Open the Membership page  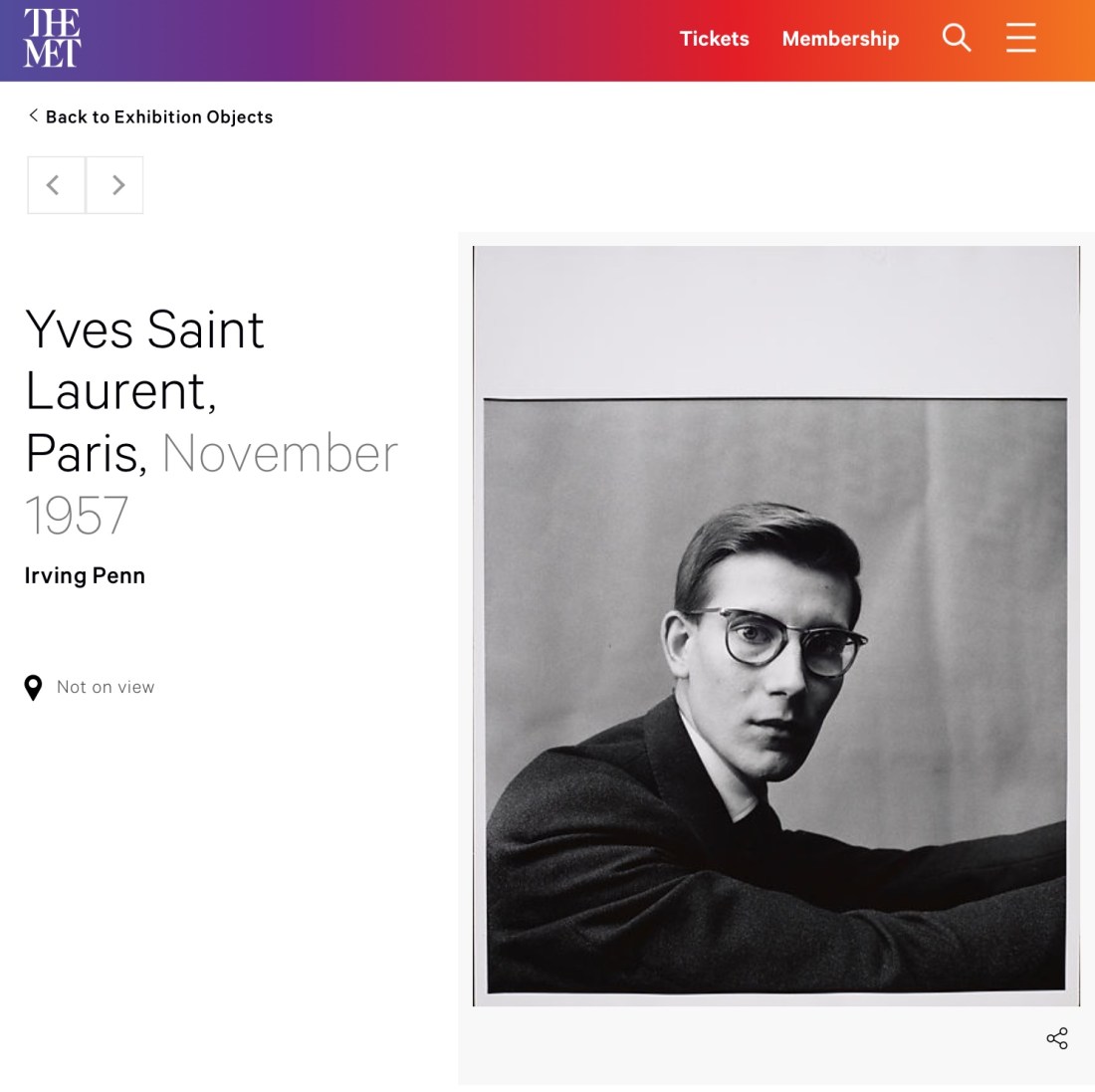(x=840, y=39)
